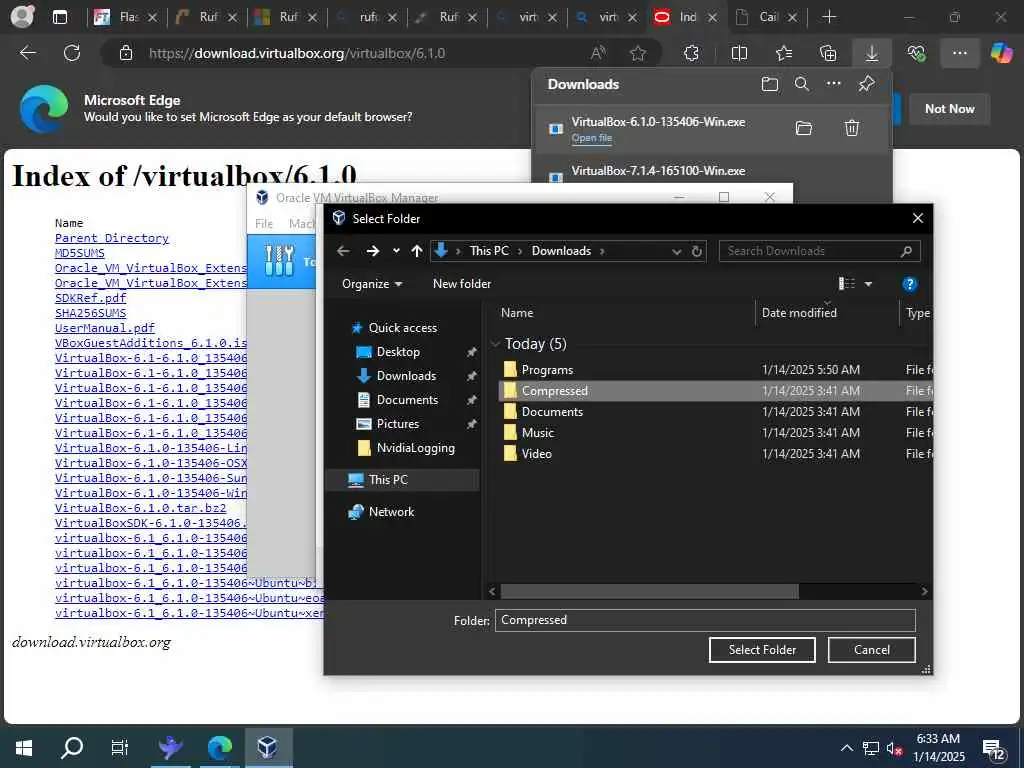
Task: Open taskbar search magnifier
Action: pos(72,747)
